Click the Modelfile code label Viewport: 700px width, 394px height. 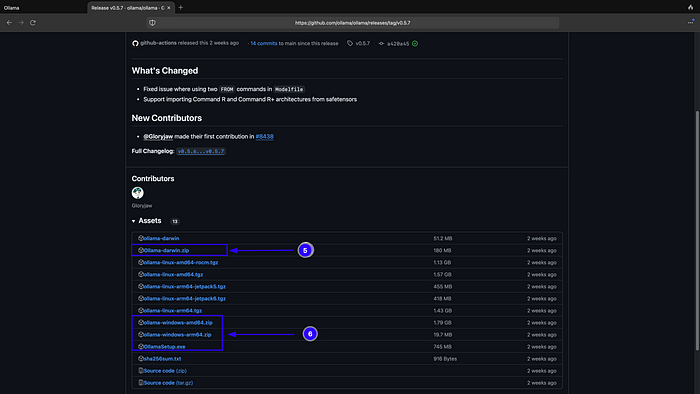pyautogui.click(x=289, y=90)
